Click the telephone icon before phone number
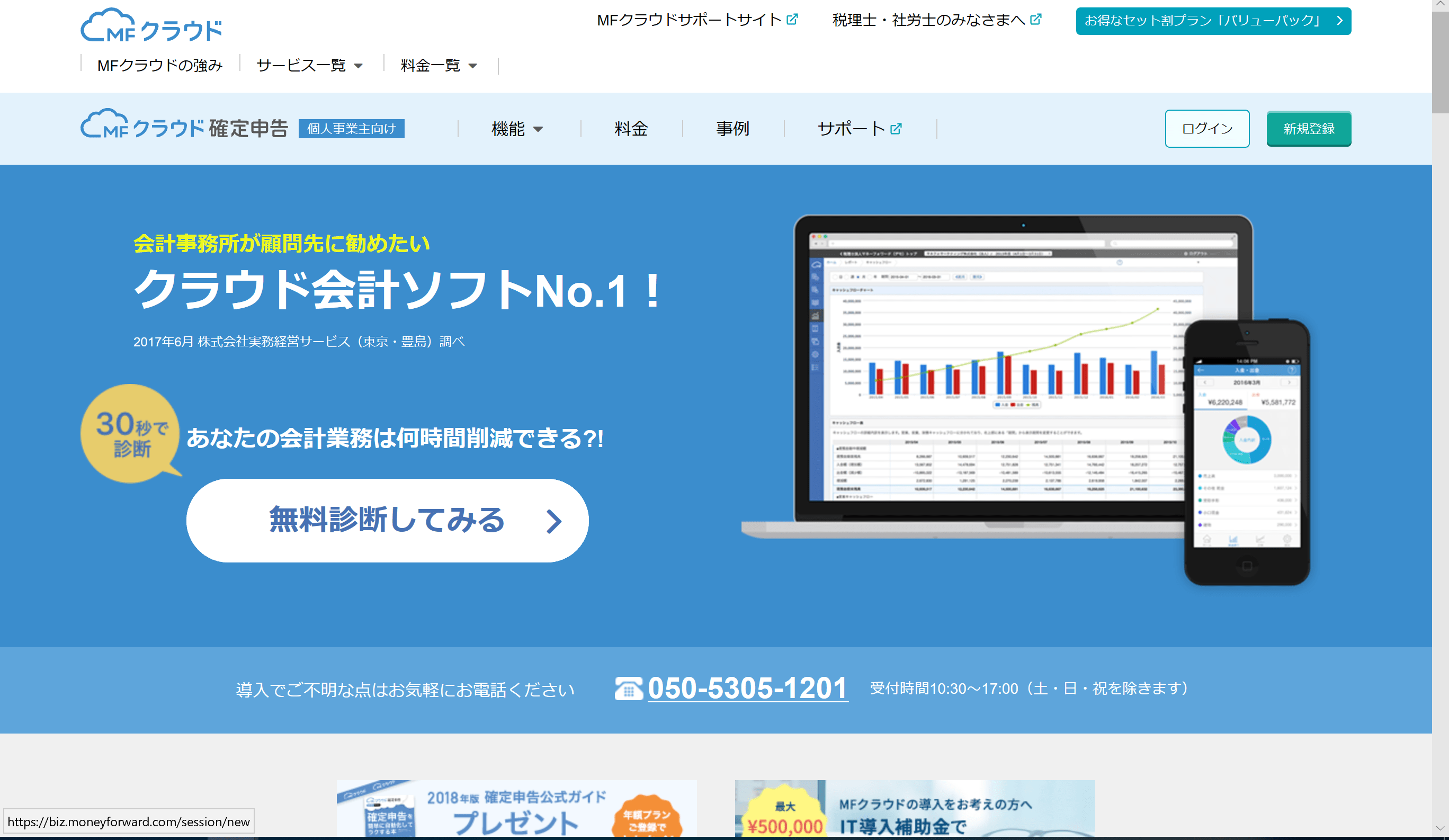The height and width of the screenshot is (840, 1449). (628, 688)
